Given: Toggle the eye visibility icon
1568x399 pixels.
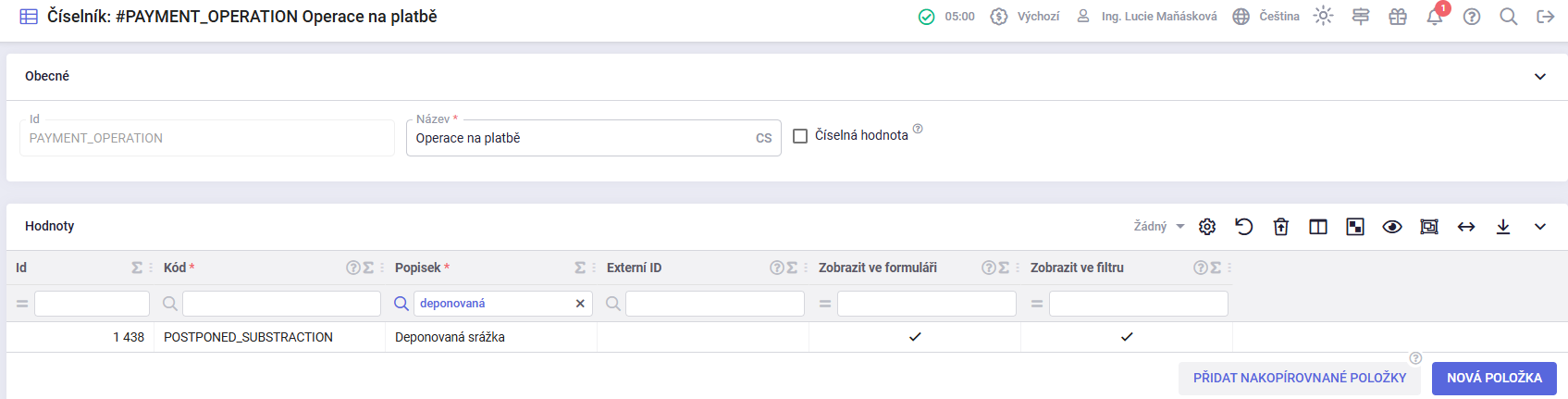Looking at the screenshot, I should pyautogui.click(x=1392, y=227).
